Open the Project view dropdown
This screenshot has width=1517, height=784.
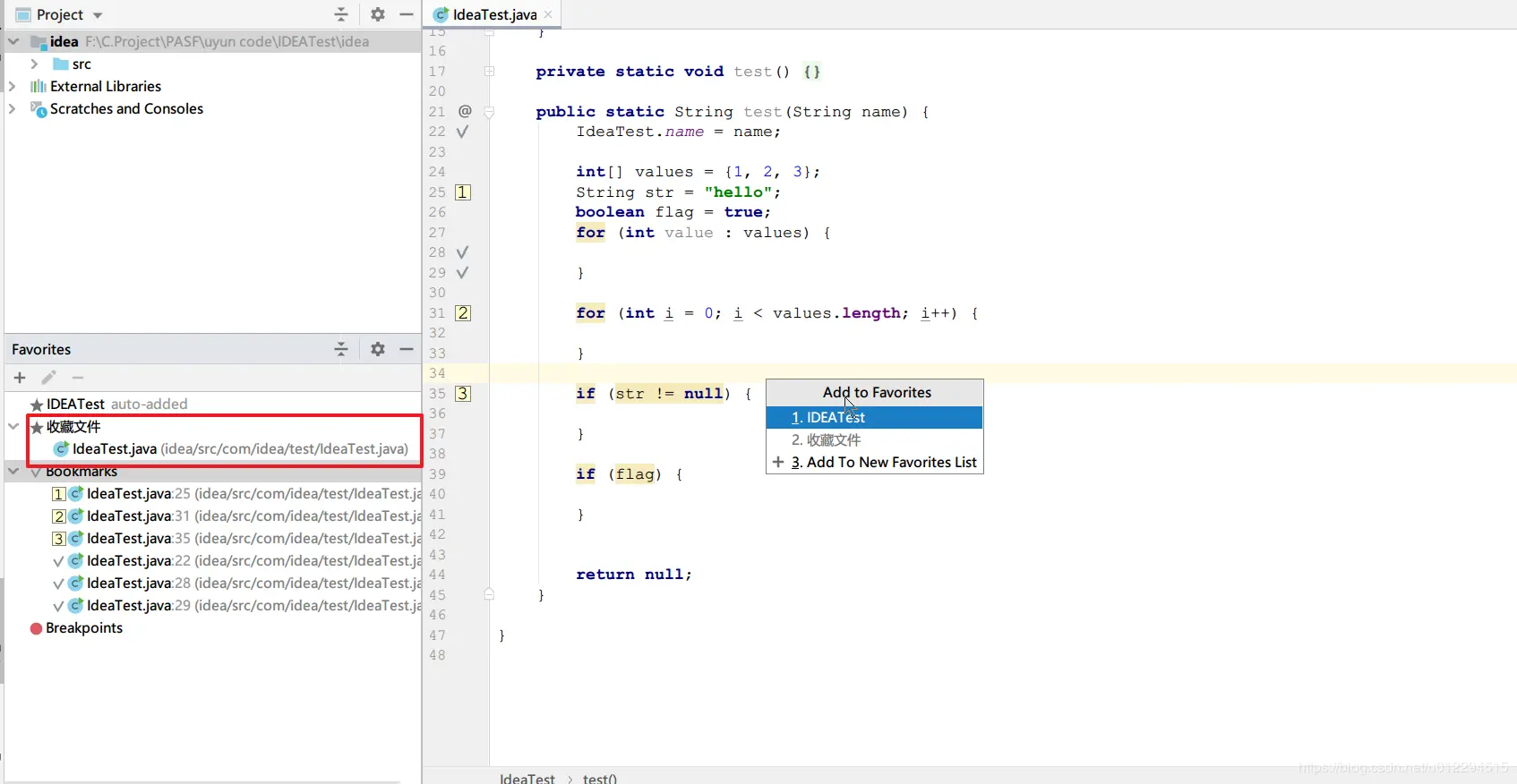click(98, 15)
